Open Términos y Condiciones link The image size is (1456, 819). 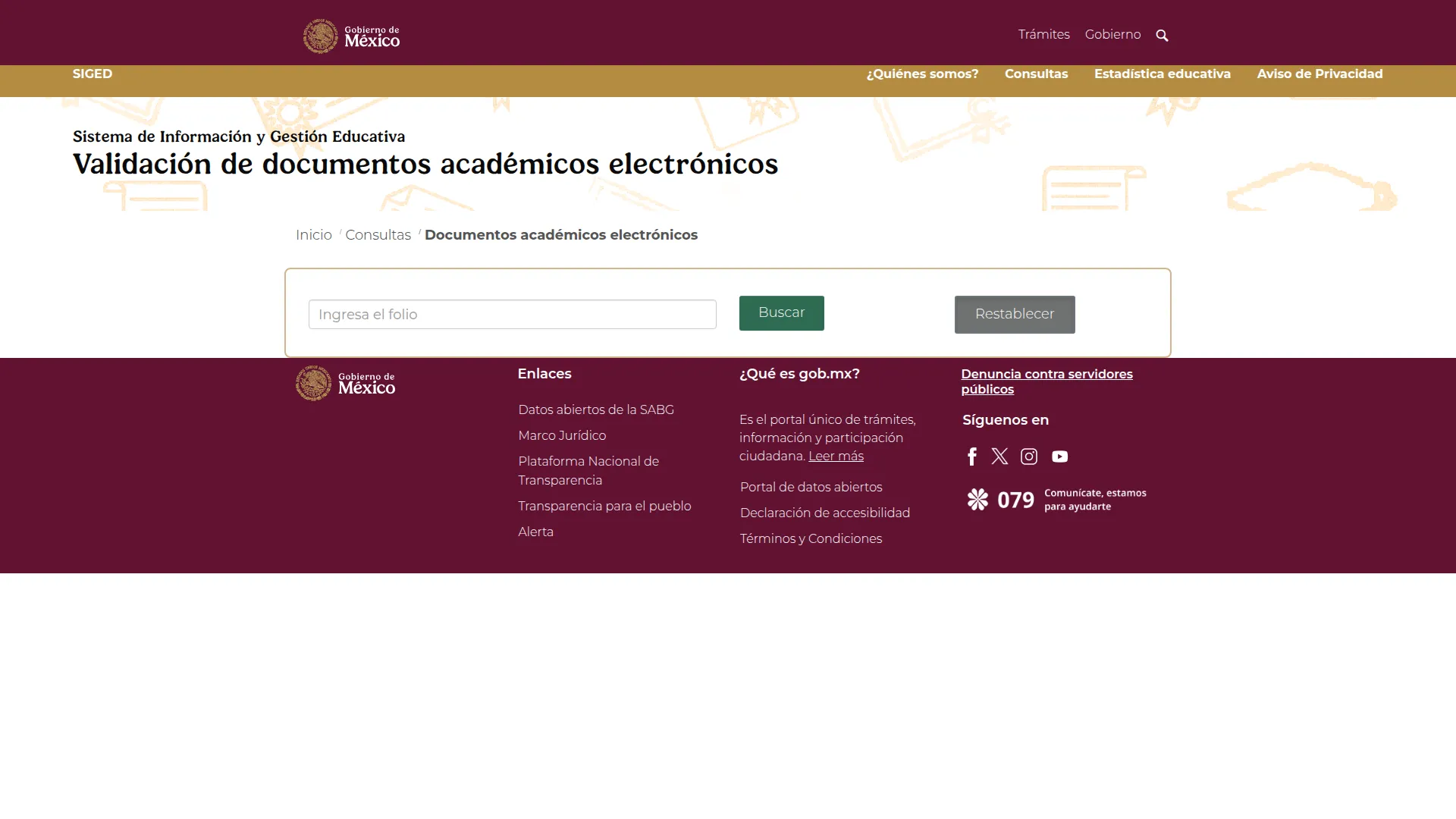click(x=811, y=538)
